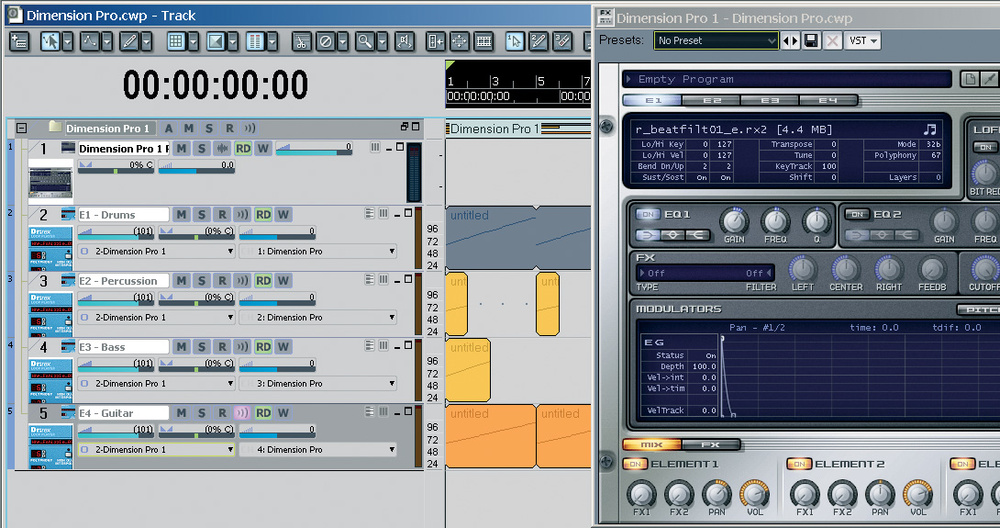Switch to the E1 element tab
The width and height of the screenshot is (1000, 528).
tap(652, 101)
